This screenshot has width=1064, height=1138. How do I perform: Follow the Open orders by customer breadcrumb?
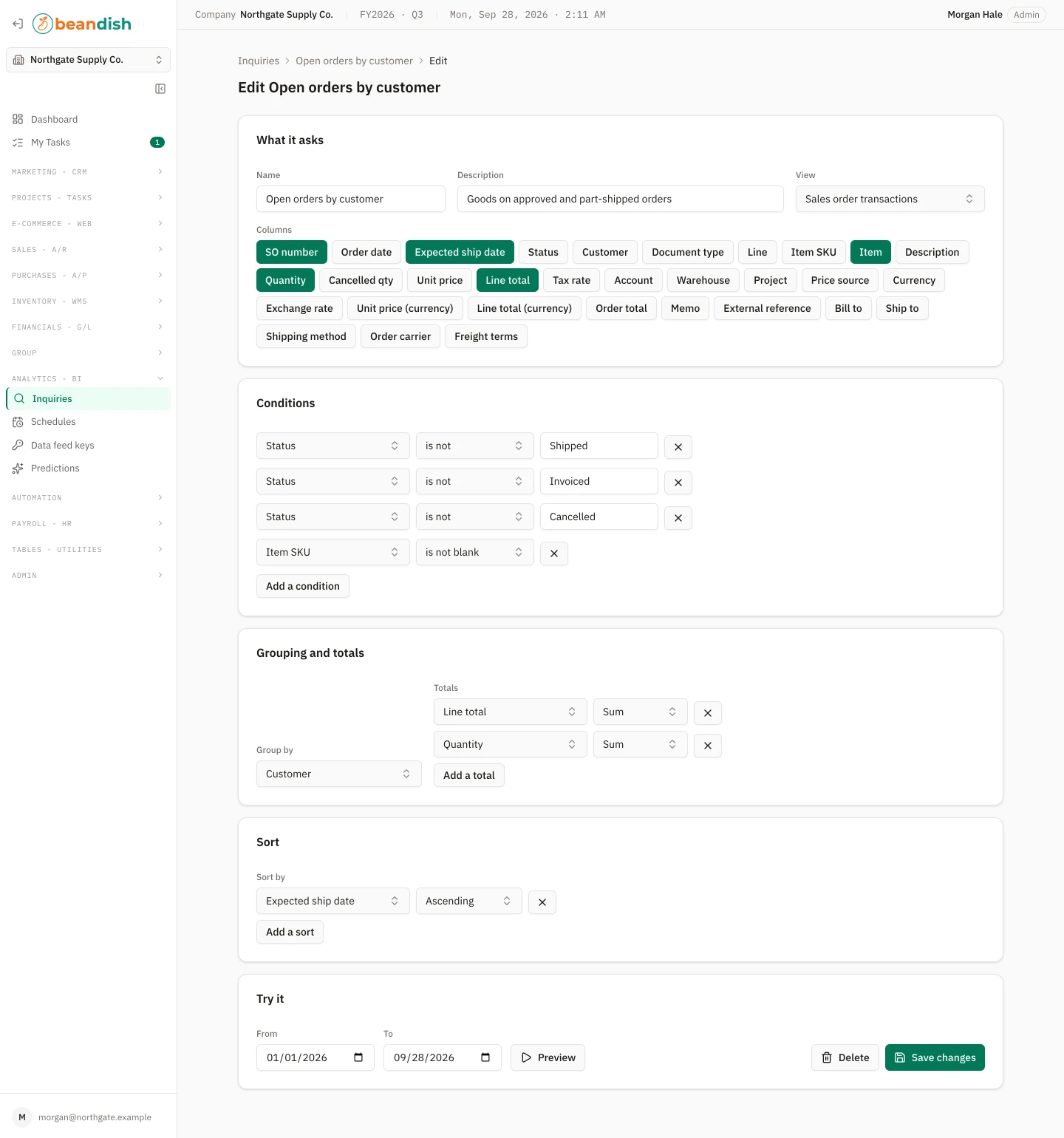(x=354, y=61)
